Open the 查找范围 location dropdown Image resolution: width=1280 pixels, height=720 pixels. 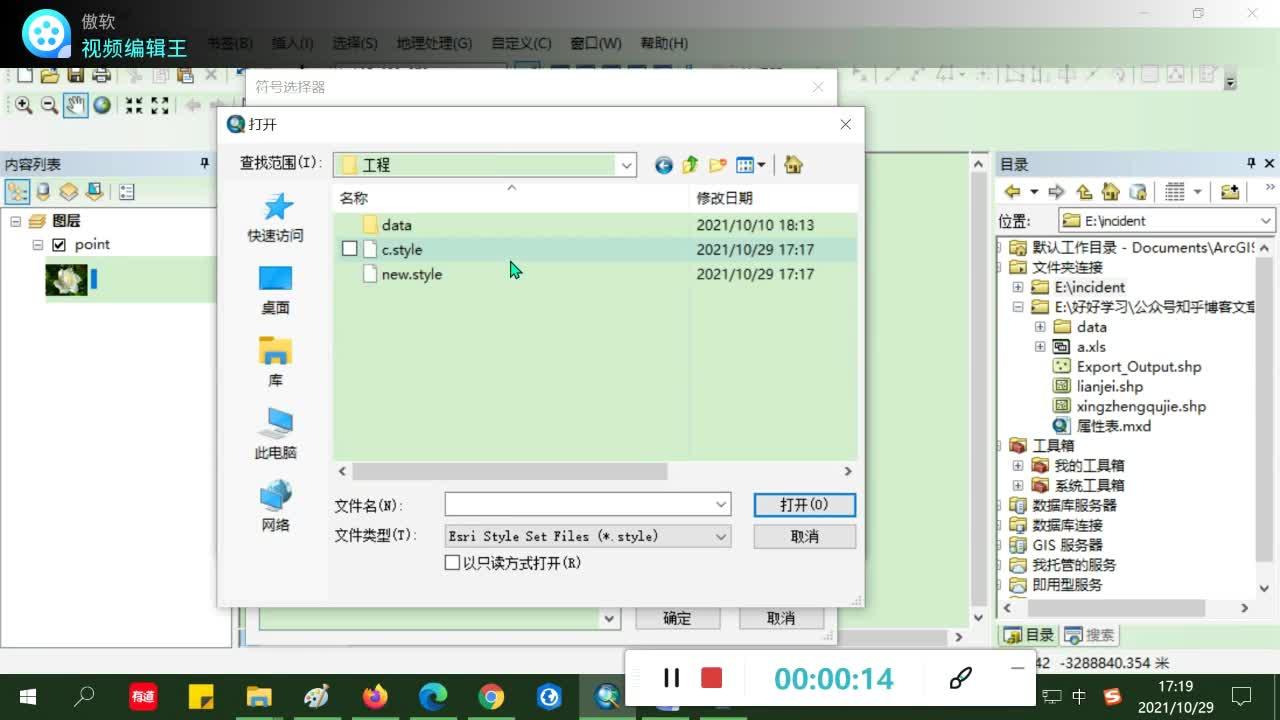pyautogui.click(x=625, y=165)
